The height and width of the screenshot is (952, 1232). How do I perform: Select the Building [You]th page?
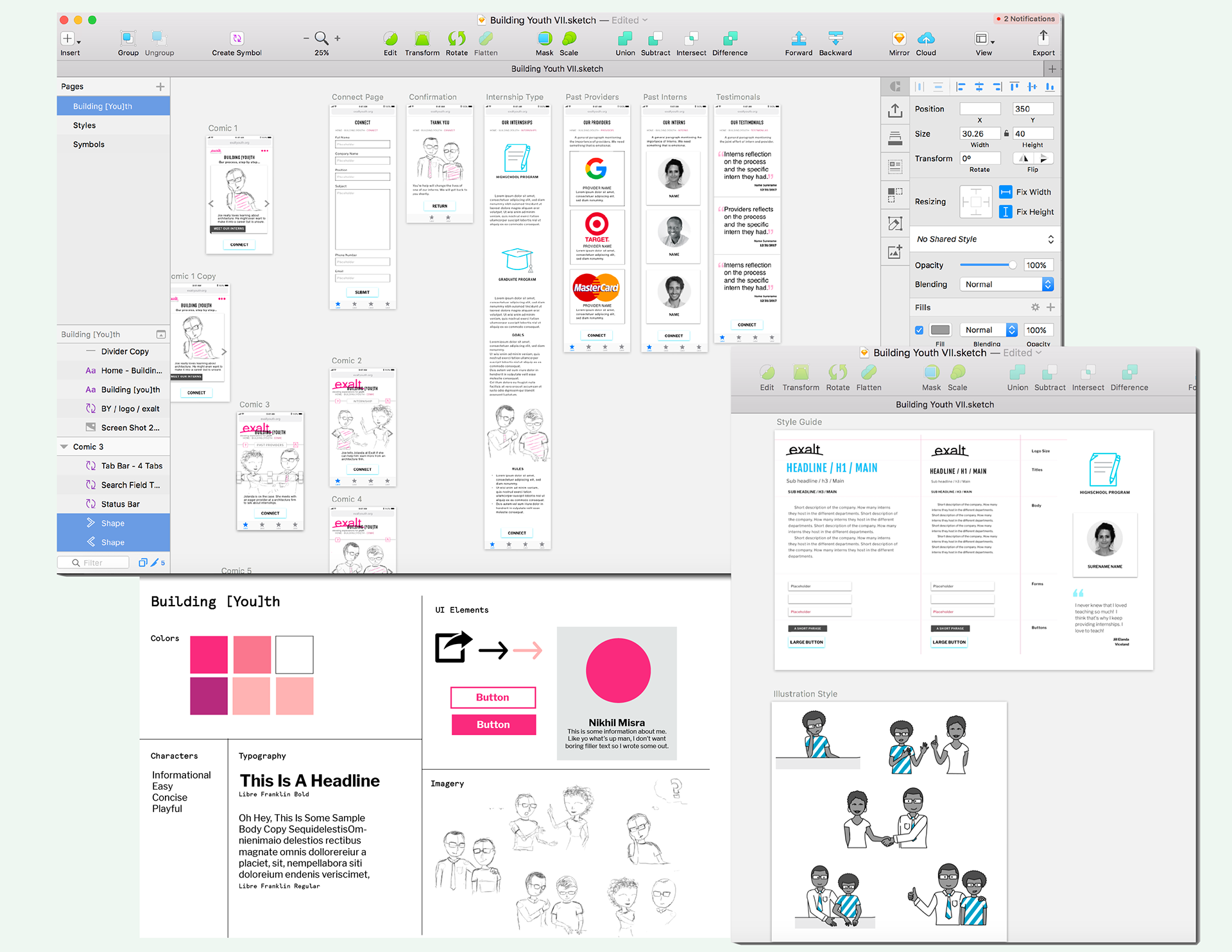click(114, 106)
